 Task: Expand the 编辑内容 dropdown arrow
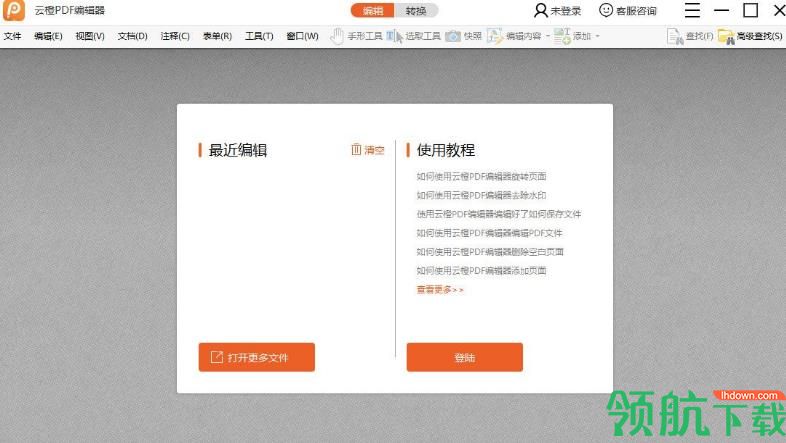point(548,36)
